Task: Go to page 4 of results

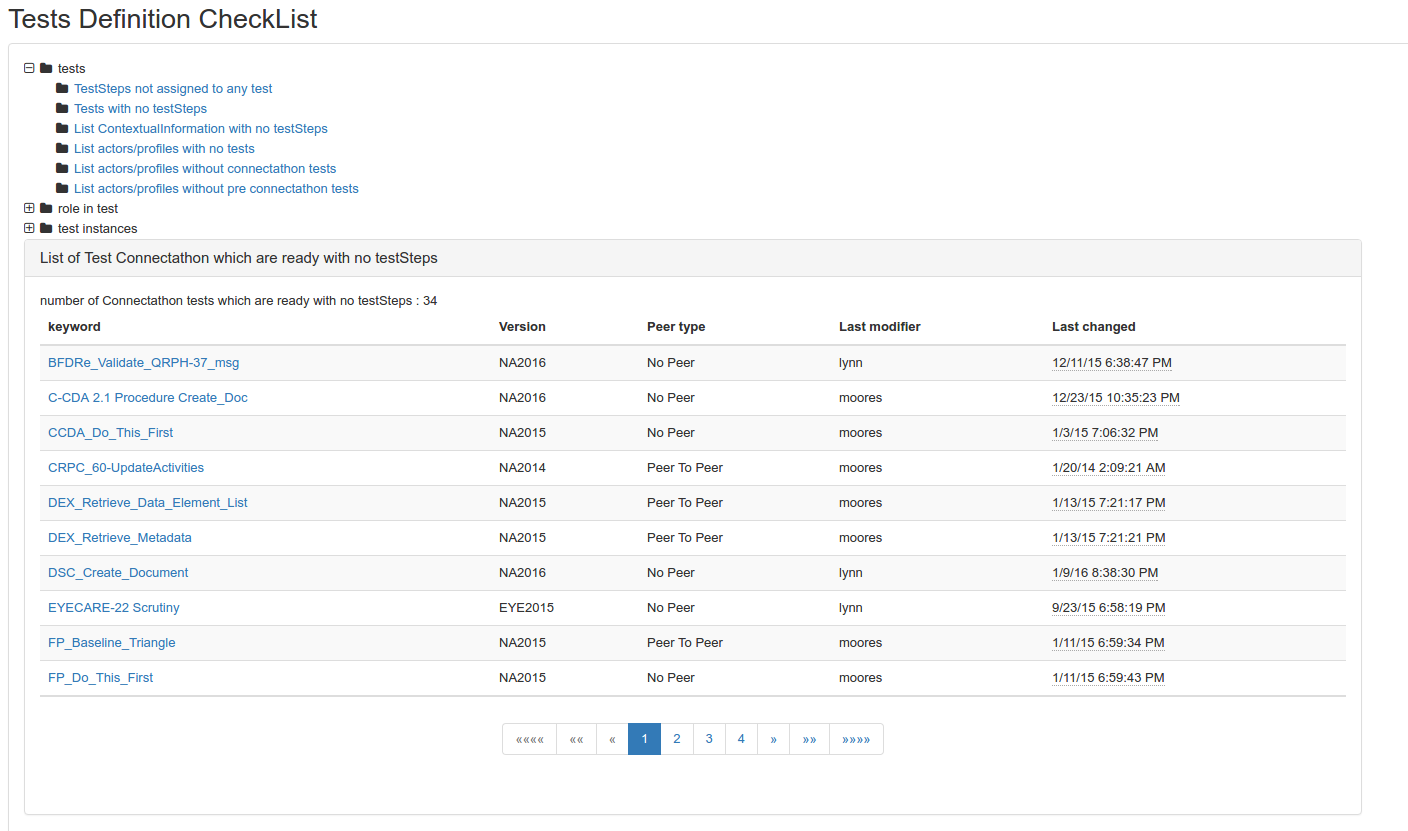Action: (x=741, y=739)
